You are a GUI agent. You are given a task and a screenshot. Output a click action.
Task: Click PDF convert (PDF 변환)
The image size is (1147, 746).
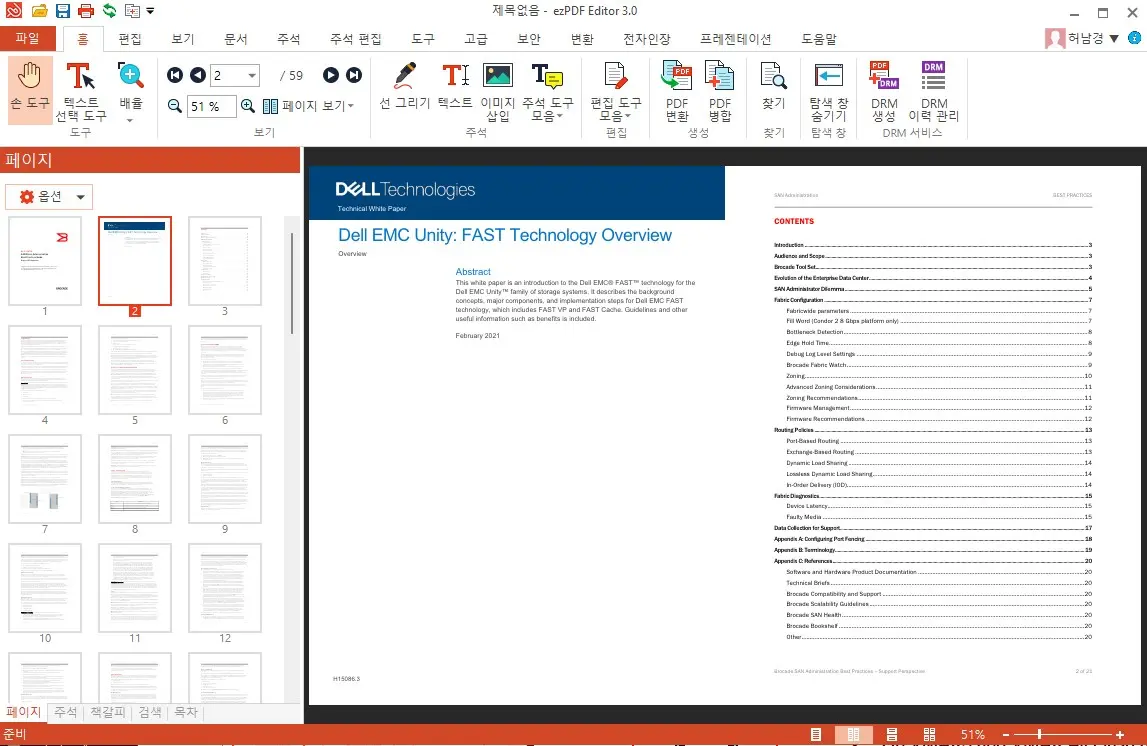[677, 92]
